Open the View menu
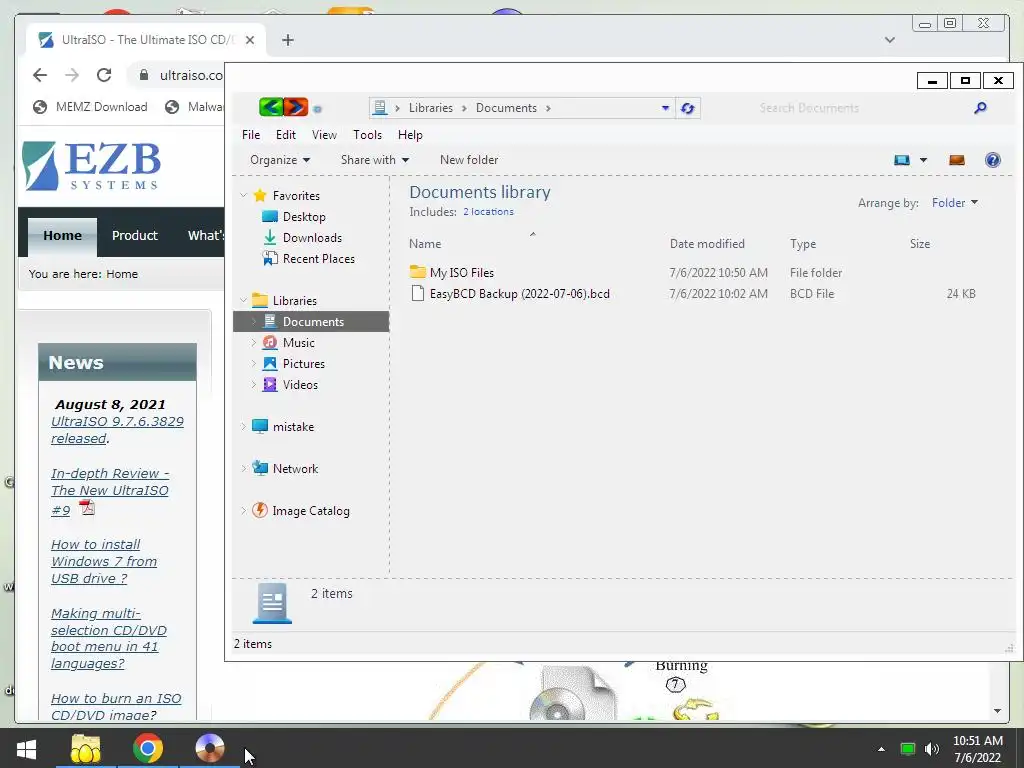1024x768 pixels. pos(324,135)
